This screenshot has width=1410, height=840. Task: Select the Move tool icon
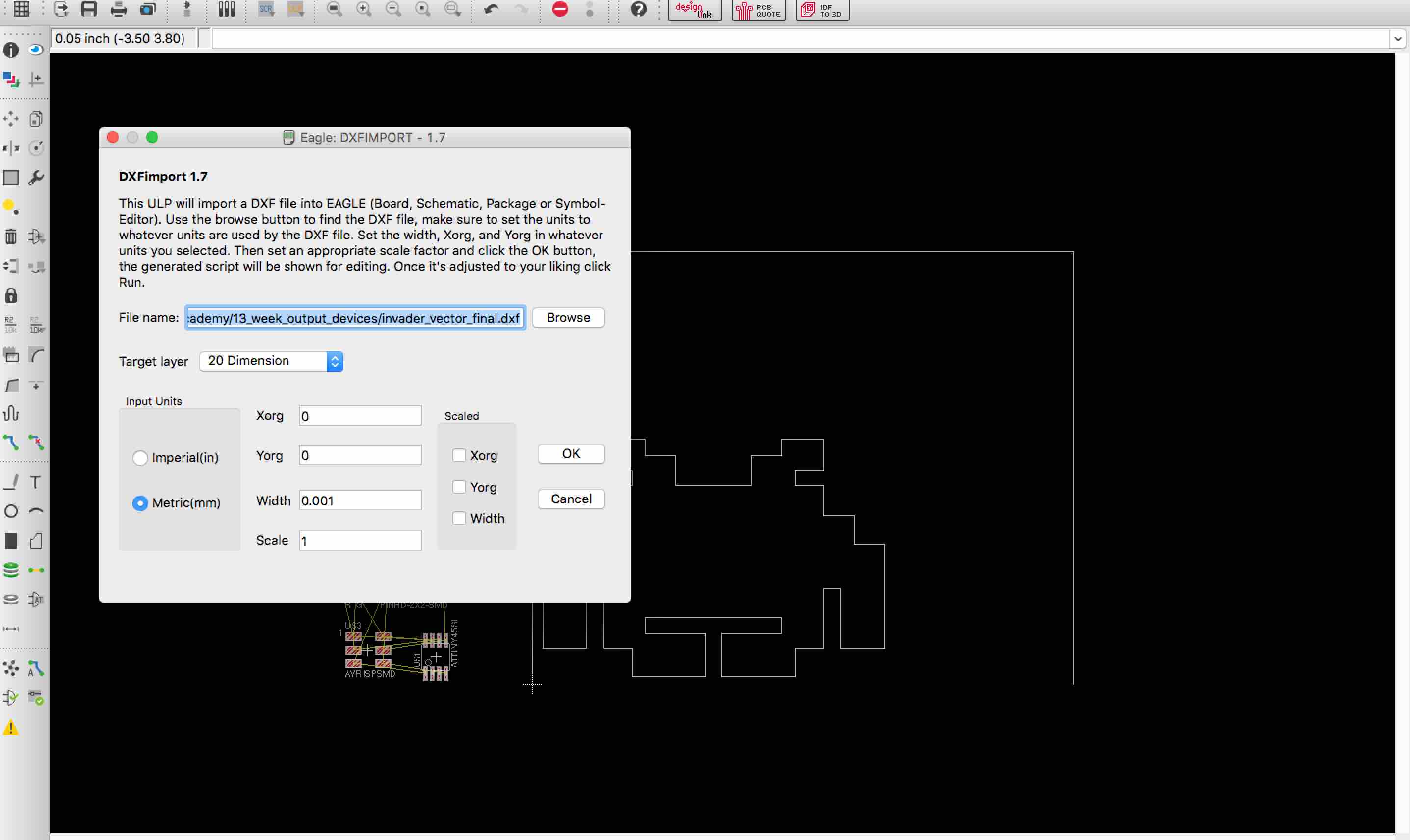point(11,119)
